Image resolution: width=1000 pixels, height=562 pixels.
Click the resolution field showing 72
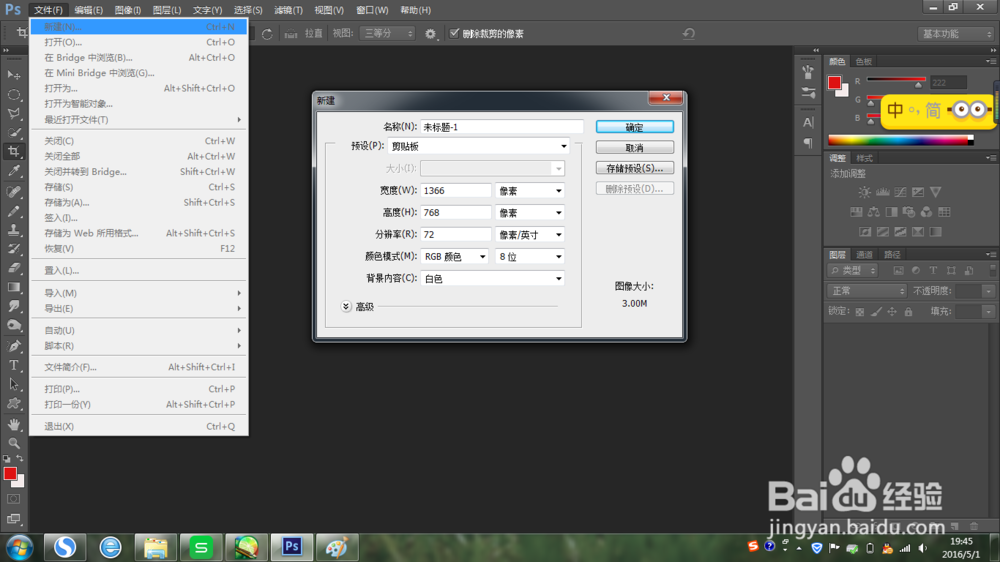[456, 235]
